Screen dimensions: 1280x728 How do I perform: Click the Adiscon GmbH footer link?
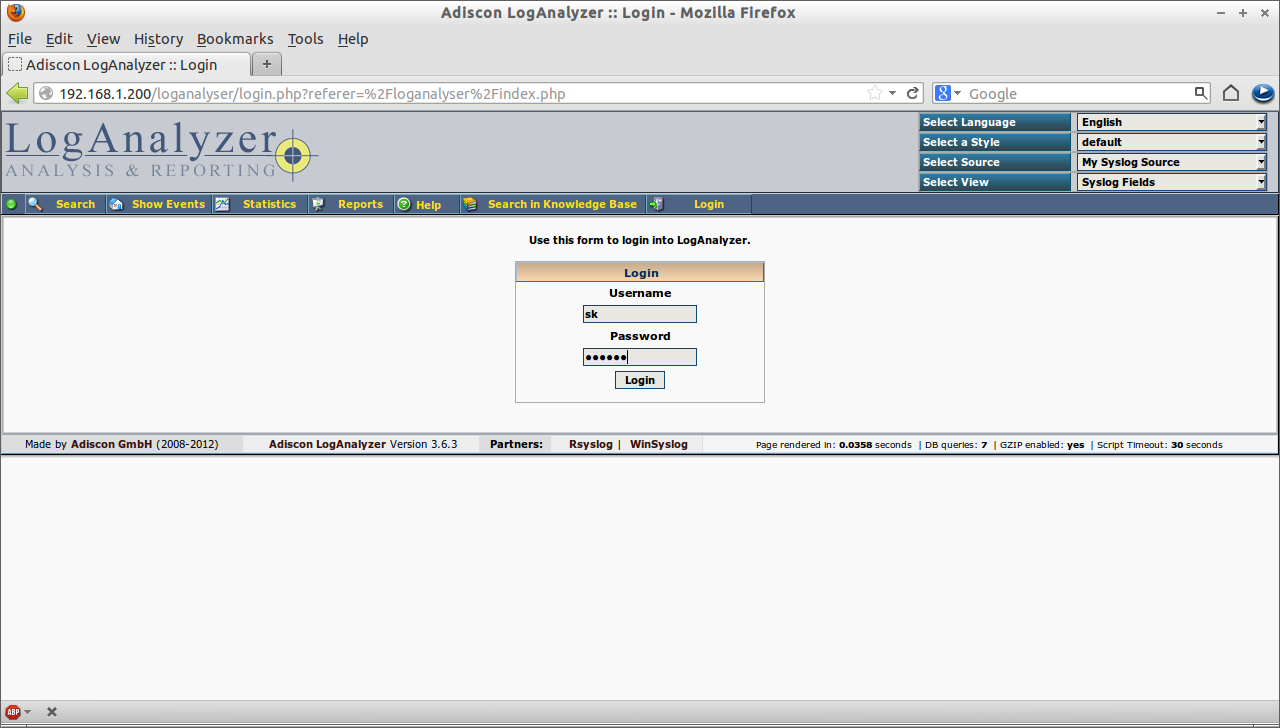(112, 444)
